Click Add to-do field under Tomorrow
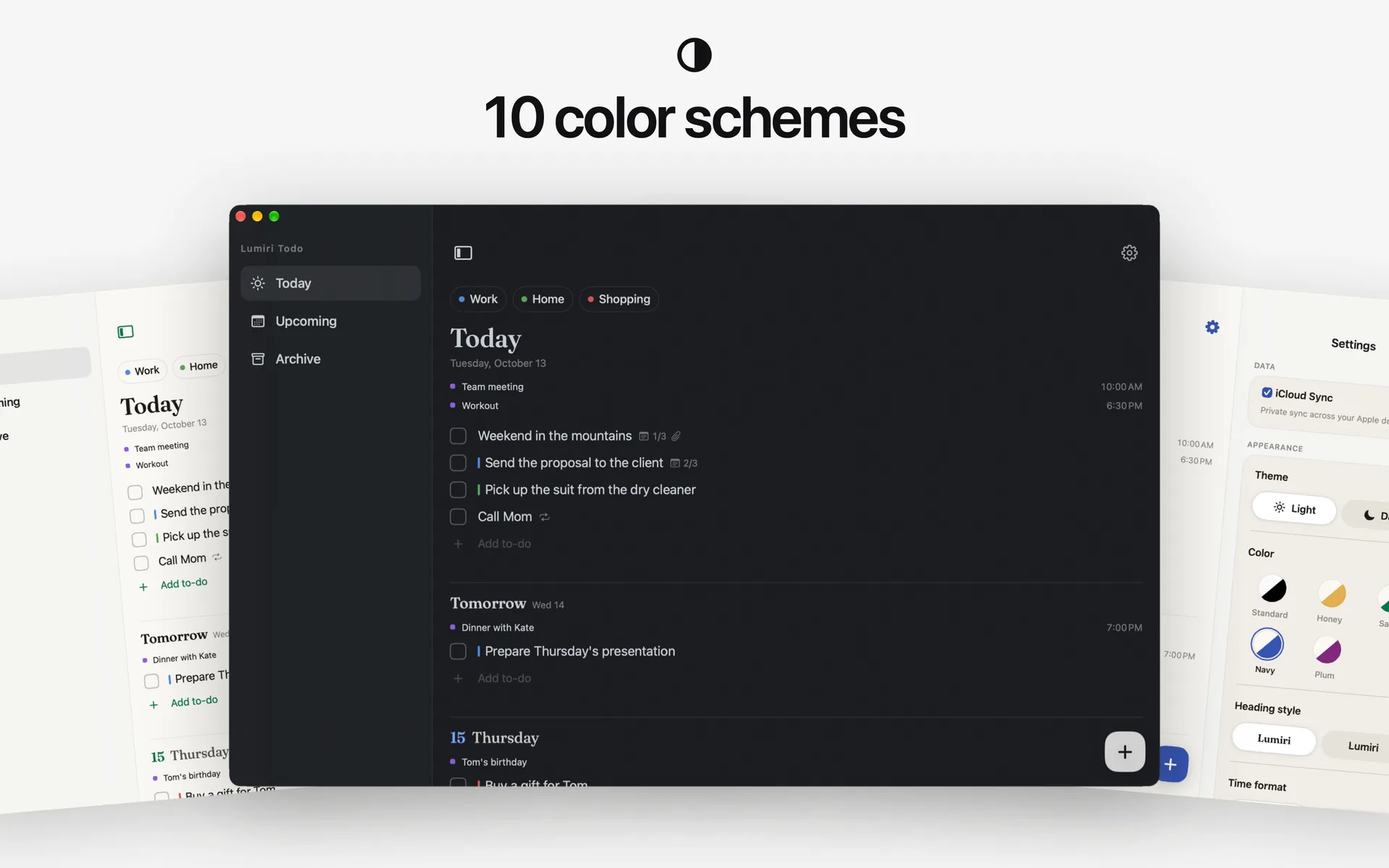The image size is (1389, 868). point(504,678)
